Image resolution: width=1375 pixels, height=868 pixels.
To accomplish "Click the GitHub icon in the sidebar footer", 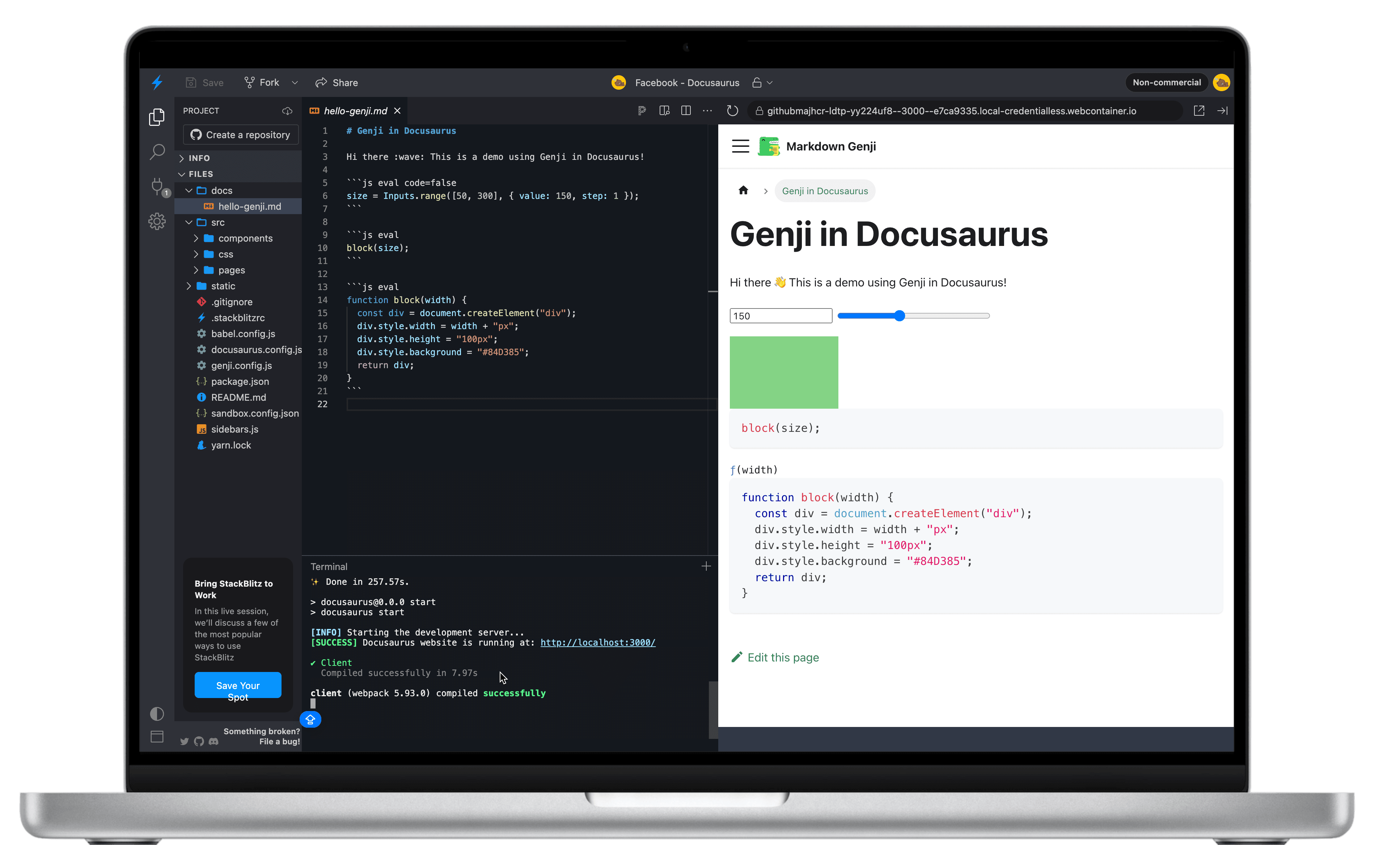I will point(199,741).
